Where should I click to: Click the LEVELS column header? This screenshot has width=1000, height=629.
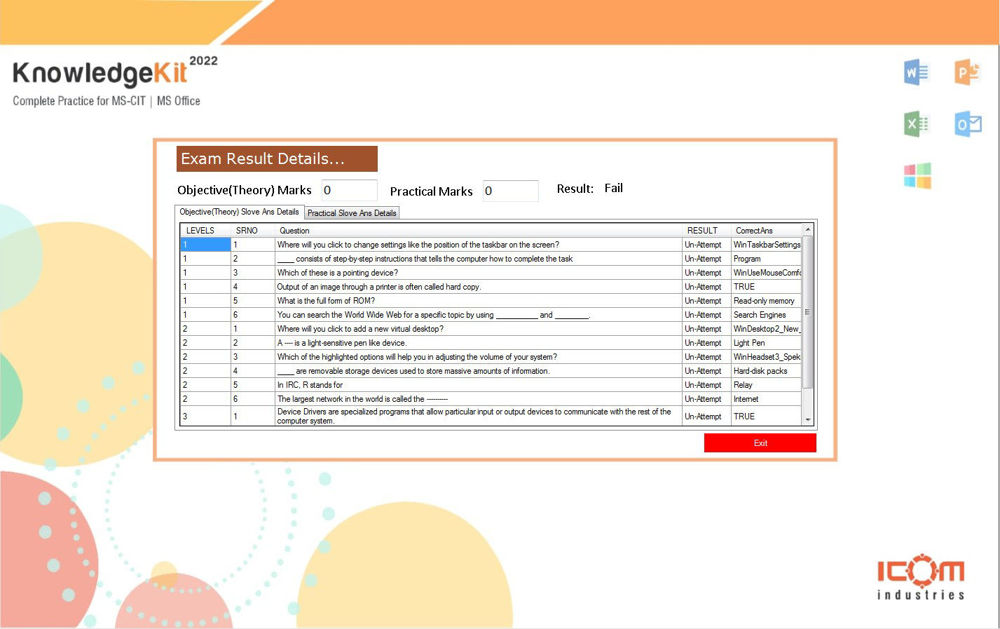click(205, 230)
